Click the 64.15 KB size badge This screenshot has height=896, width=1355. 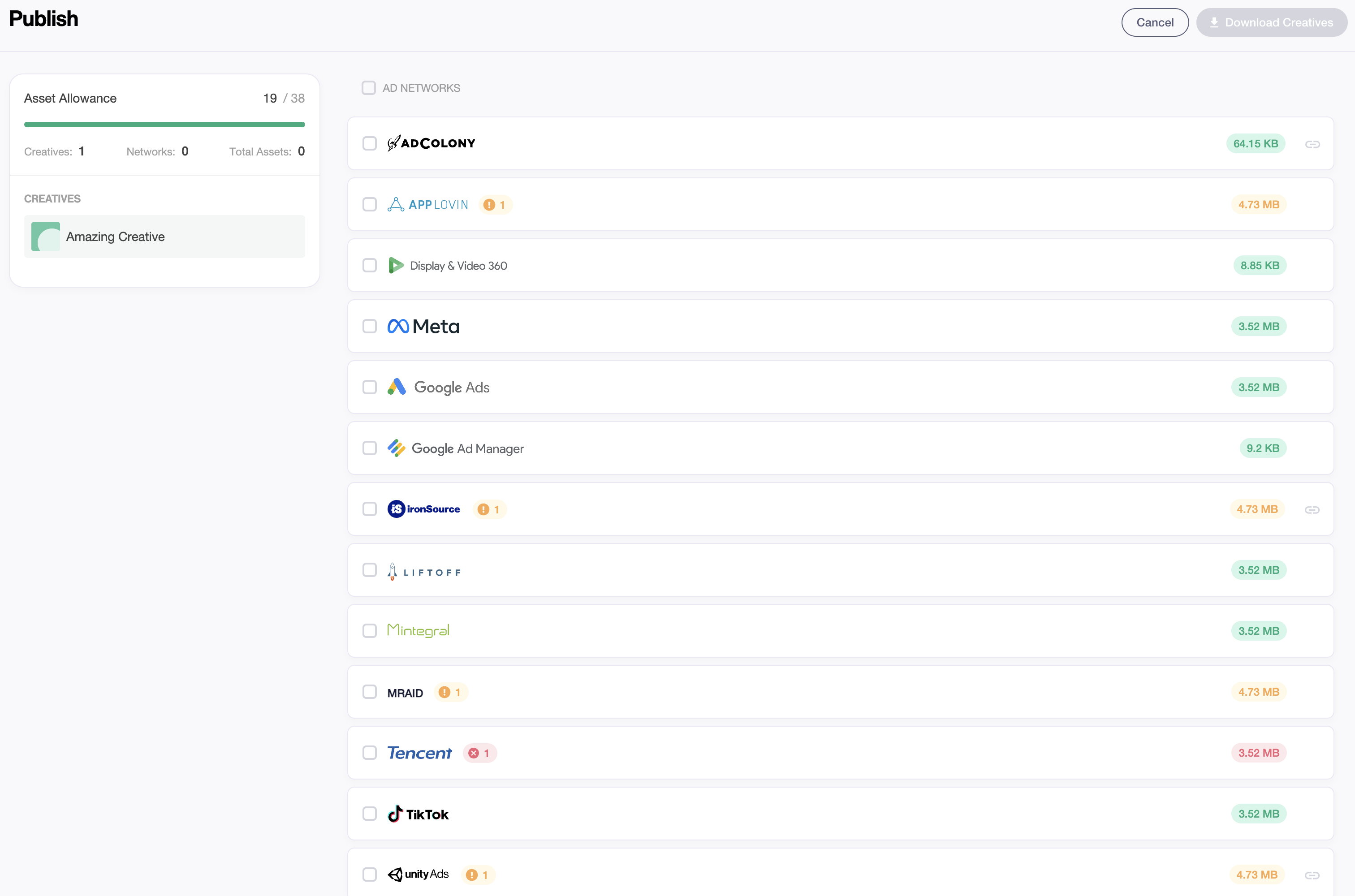click(x=1256, y=143)
